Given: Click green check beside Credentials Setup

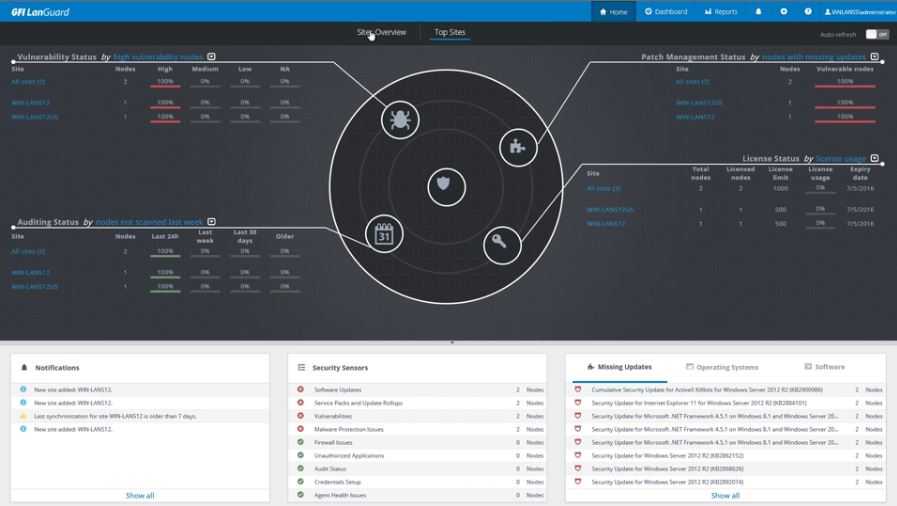Looking at the screenshot, I should tap(300, 481).
